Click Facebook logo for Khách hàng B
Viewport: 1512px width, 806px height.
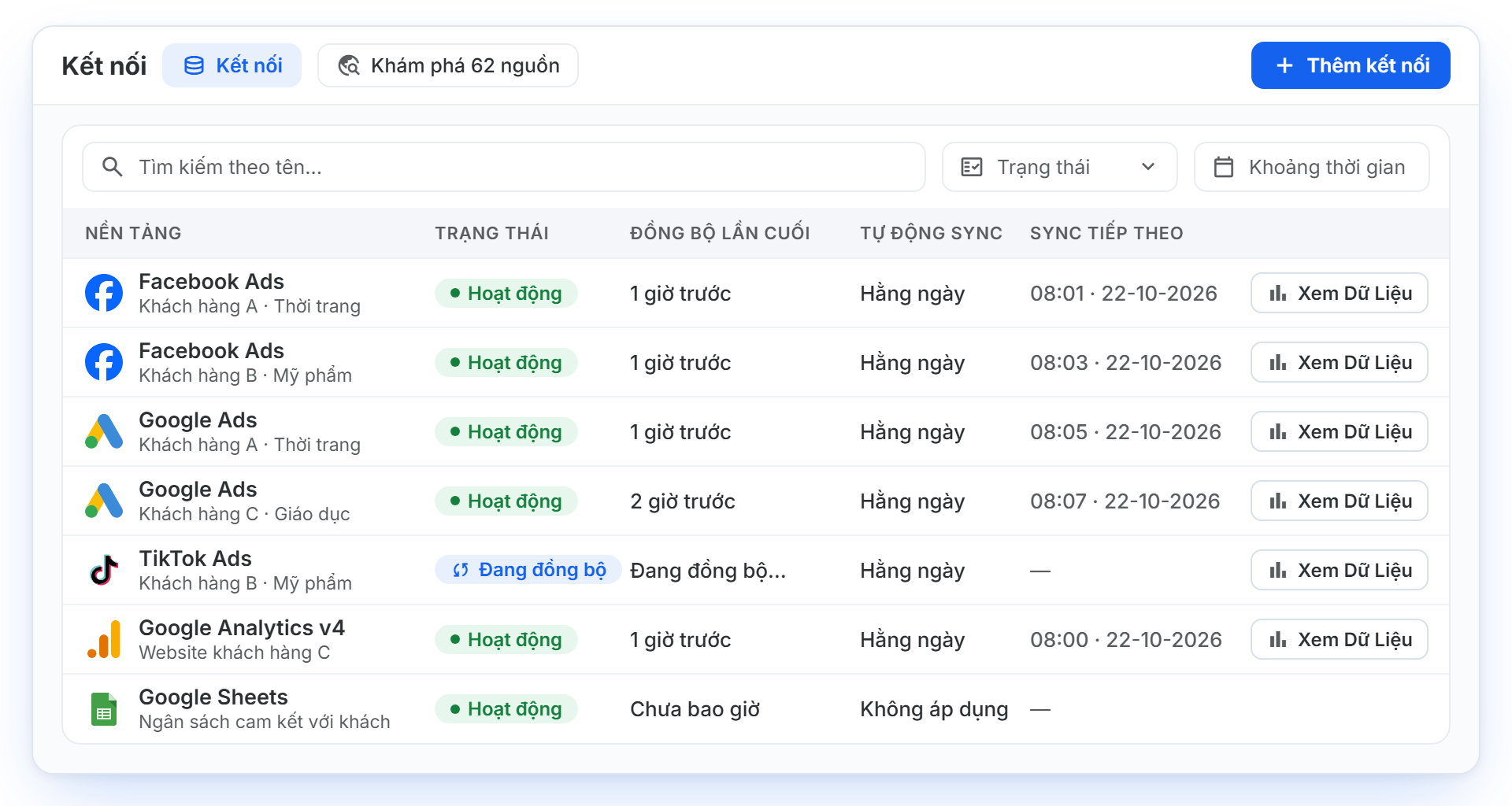pos(104,362)
